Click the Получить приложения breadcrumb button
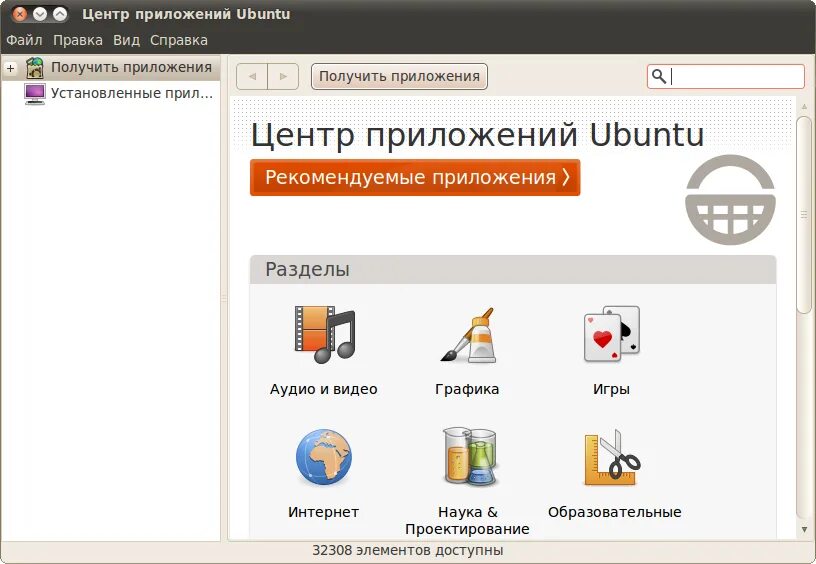 click(399, 76)
